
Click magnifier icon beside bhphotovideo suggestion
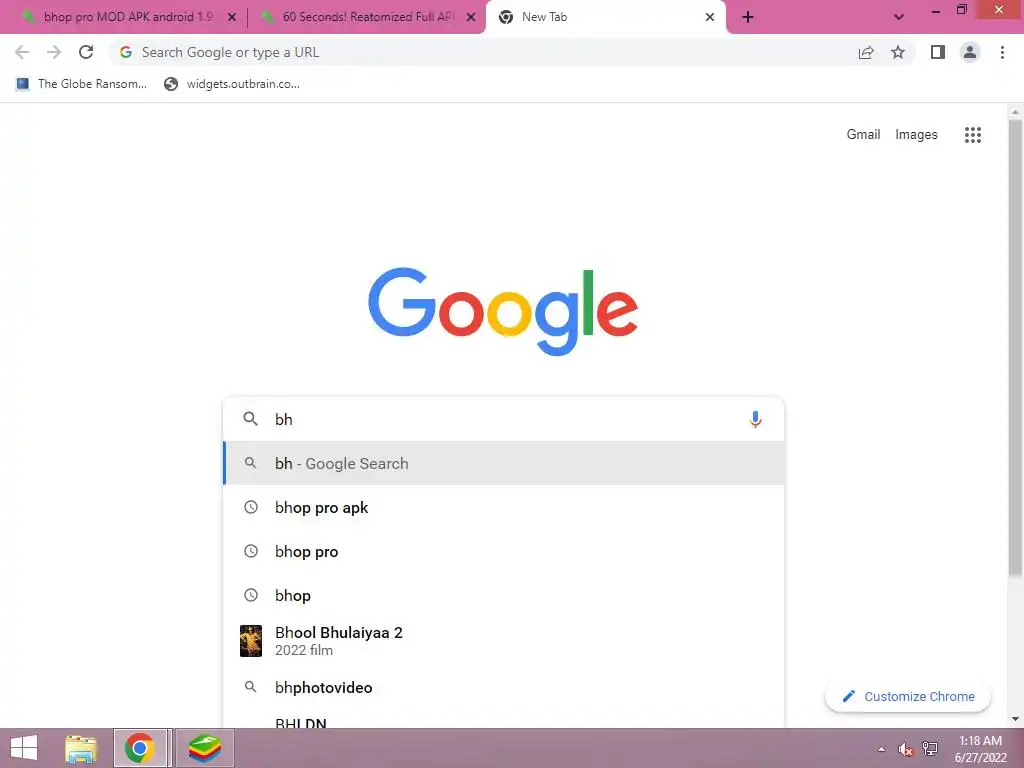point(251,687)
